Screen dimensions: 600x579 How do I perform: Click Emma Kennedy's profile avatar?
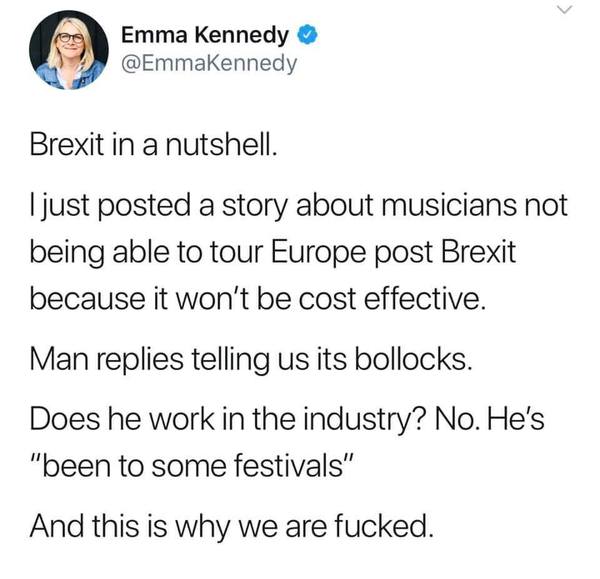tap(68, 50)
